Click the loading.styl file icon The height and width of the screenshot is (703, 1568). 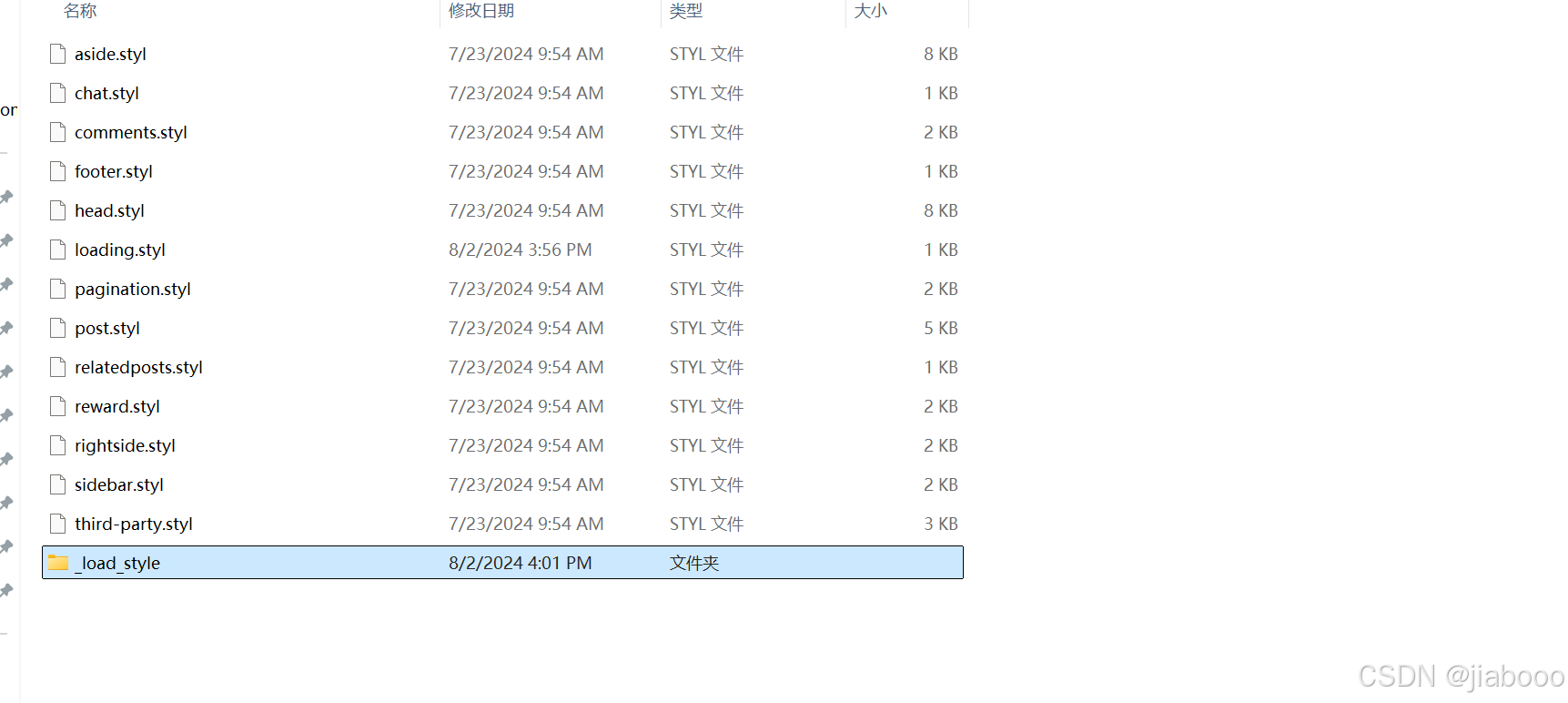(58, 250)
